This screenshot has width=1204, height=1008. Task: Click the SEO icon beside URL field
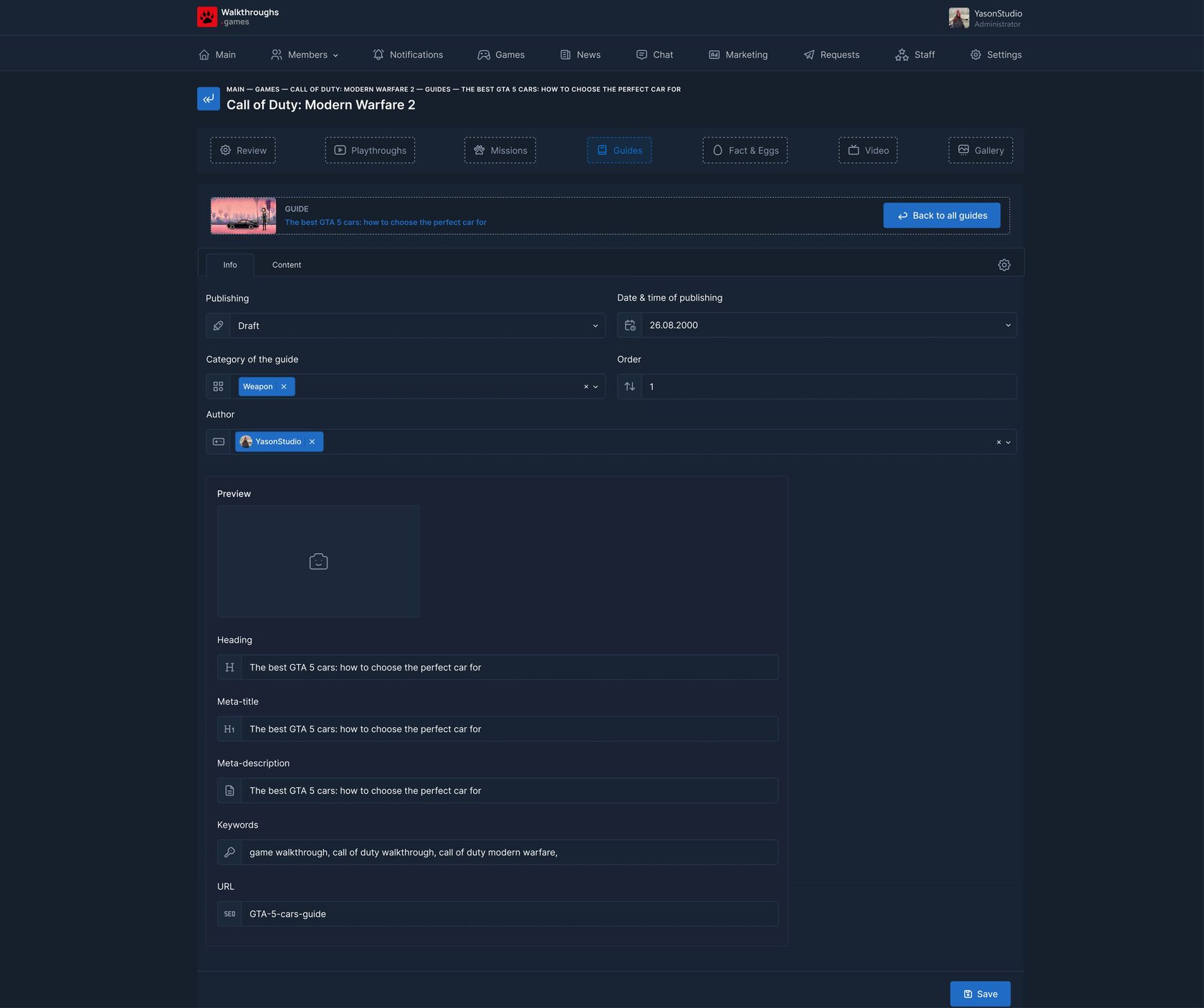pos(229,914)
